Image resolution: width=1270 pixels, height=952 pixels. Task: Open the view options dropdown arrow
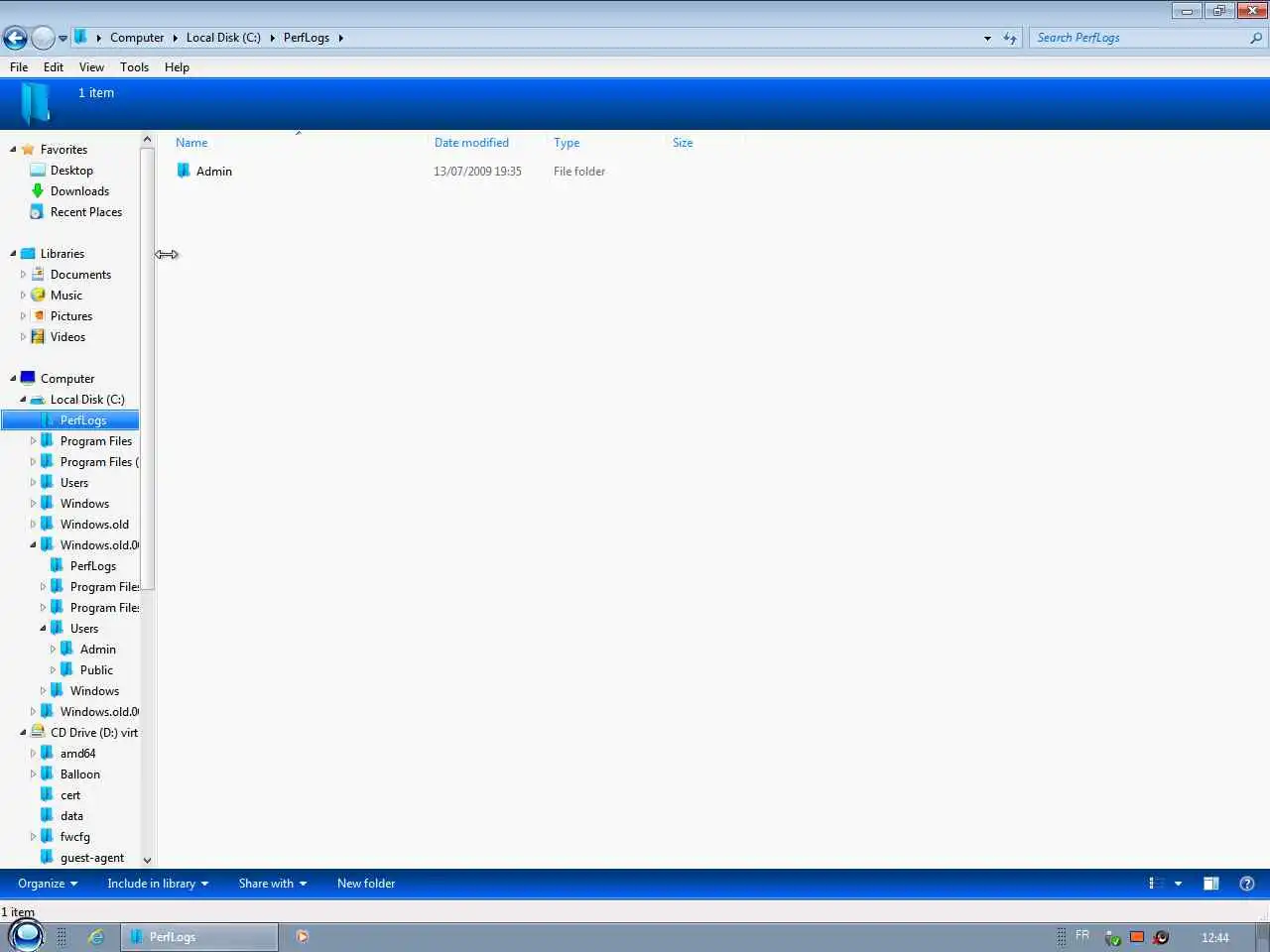tap(1178, 884)
